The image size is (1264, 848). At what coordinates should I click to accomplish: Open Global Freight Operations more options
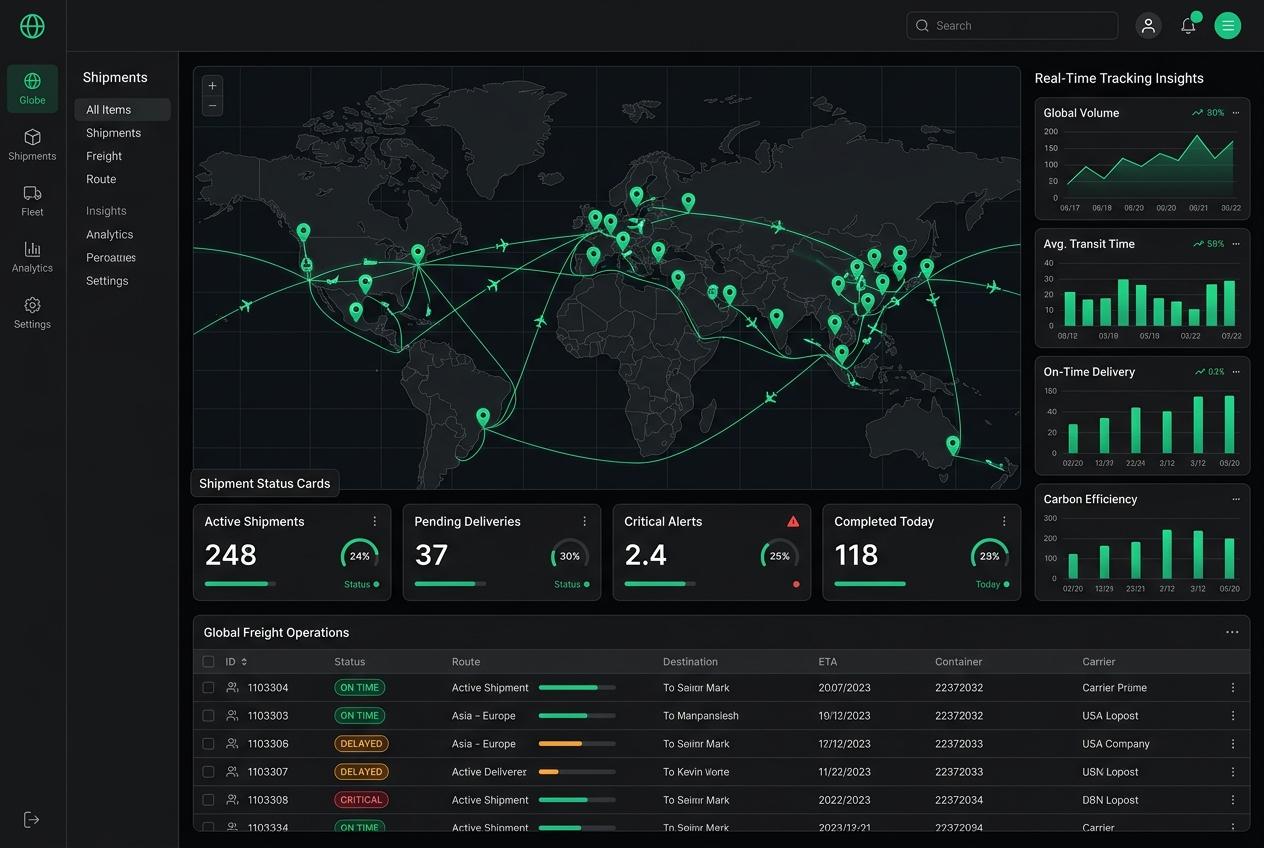pos(1232,632)
